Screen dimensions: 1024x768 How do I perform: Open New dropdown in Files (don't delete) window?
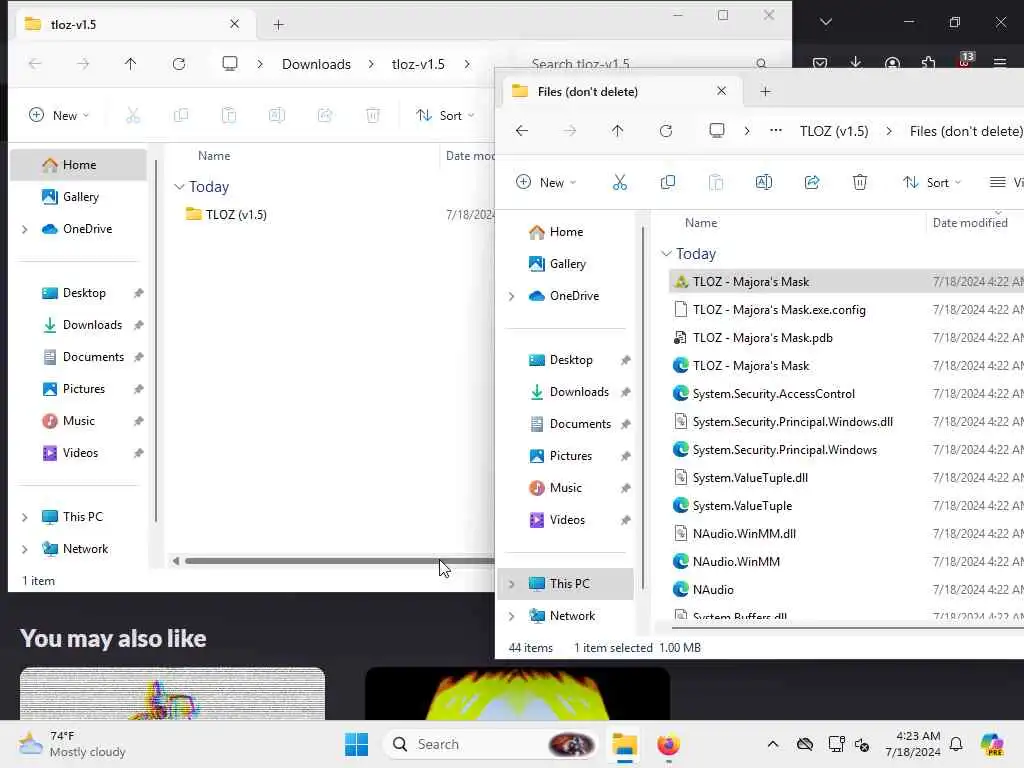tap(546, 182)
